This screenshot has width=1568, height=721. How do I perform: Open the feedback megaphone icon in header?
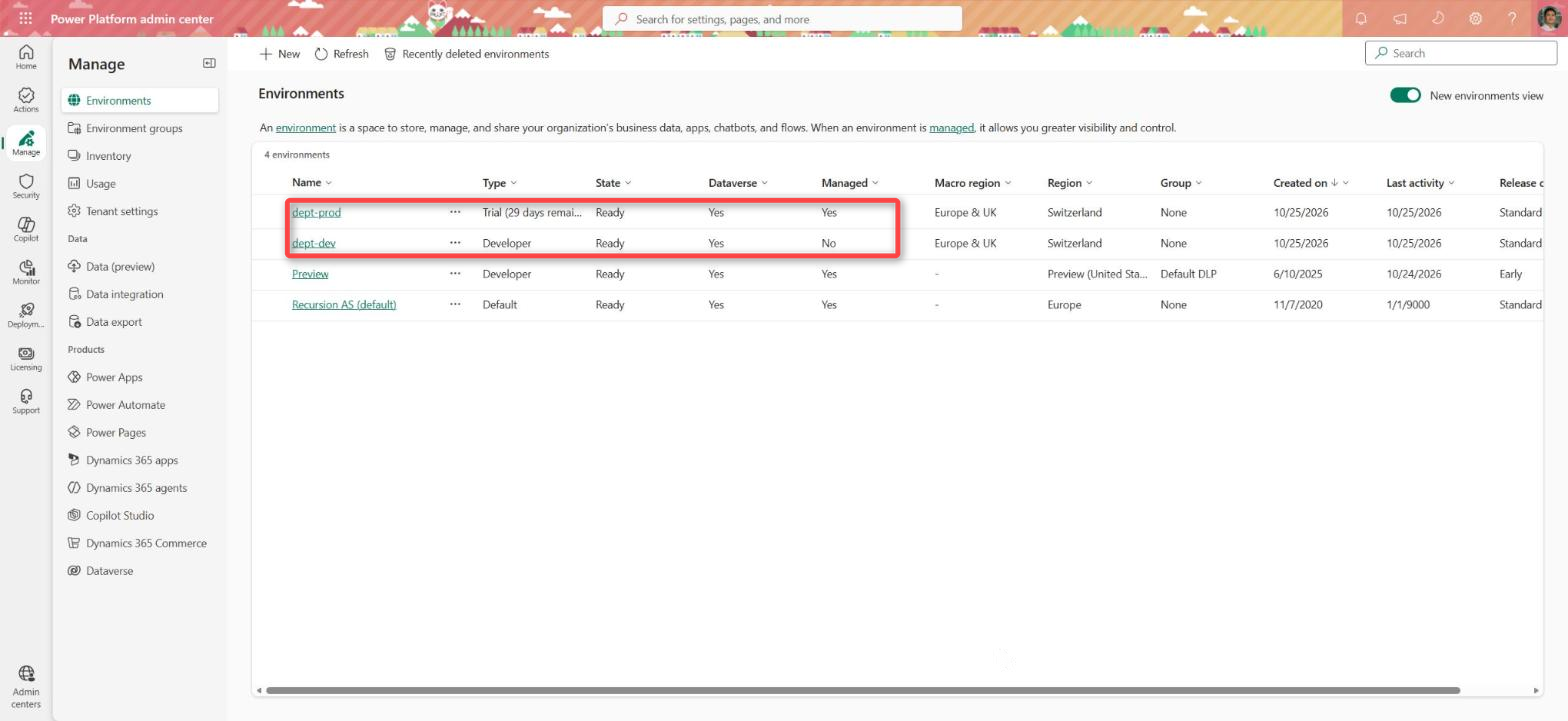[1399, 18]
